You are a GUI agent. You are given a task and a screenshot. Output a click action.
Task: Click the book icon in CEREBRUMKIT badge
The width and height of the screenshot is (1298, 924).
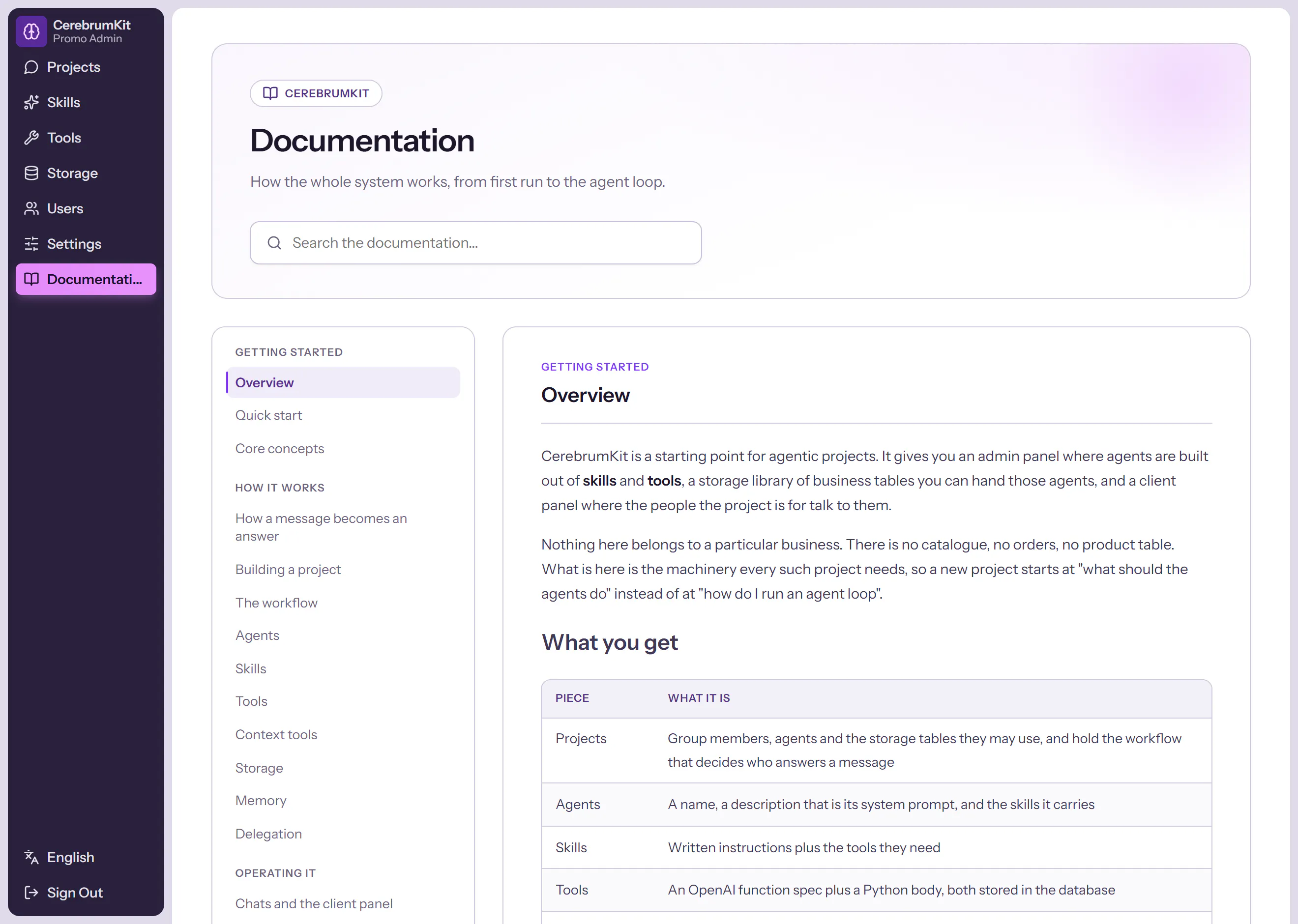(270, 93)
